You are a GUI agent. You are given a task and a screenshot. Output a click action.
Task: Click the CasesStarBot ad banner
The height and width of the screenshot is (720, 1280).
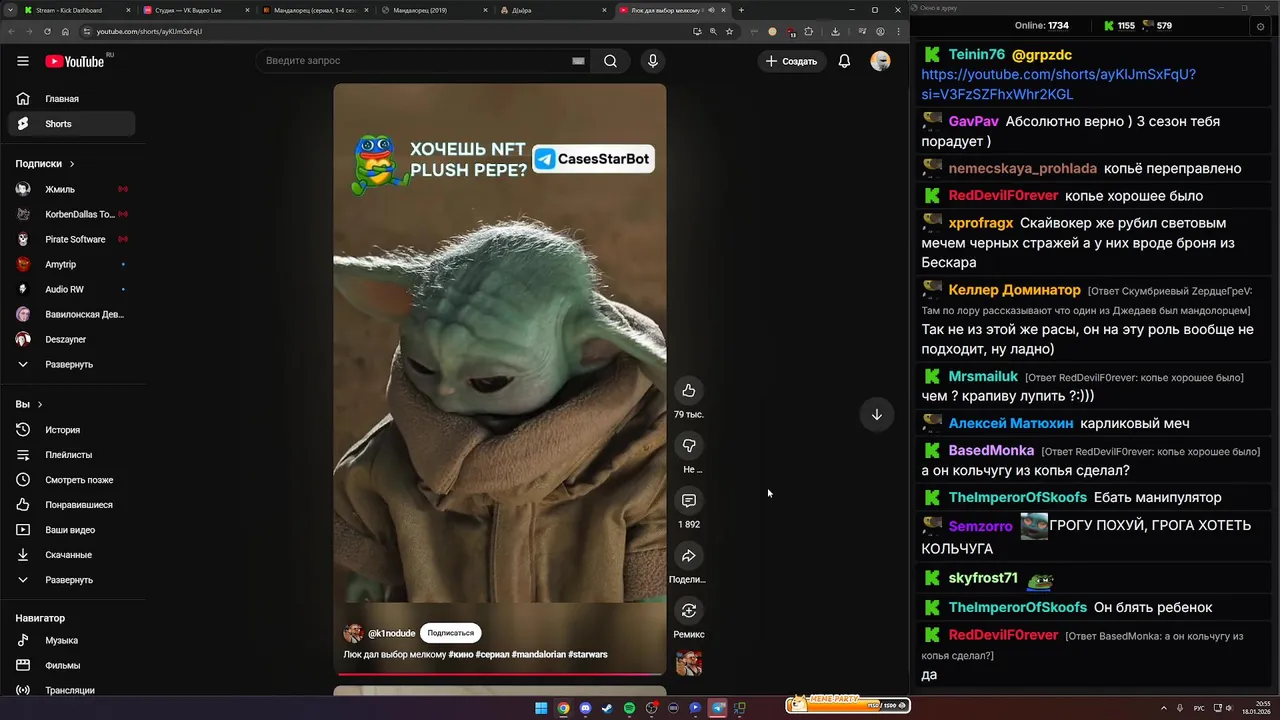click(x=593, y=159)
